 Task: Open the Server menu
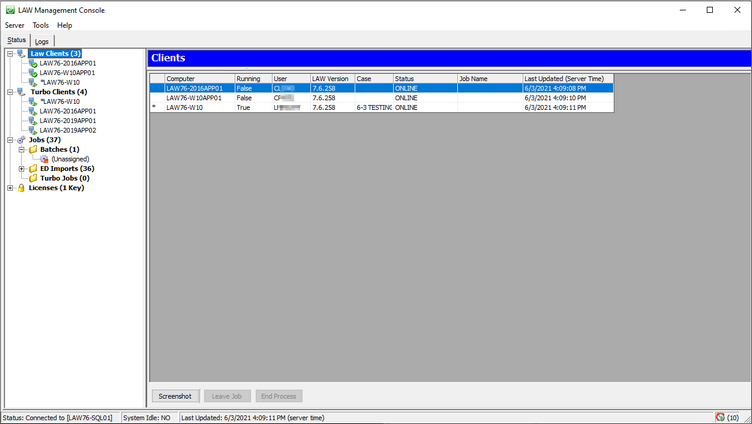(14, 25)
